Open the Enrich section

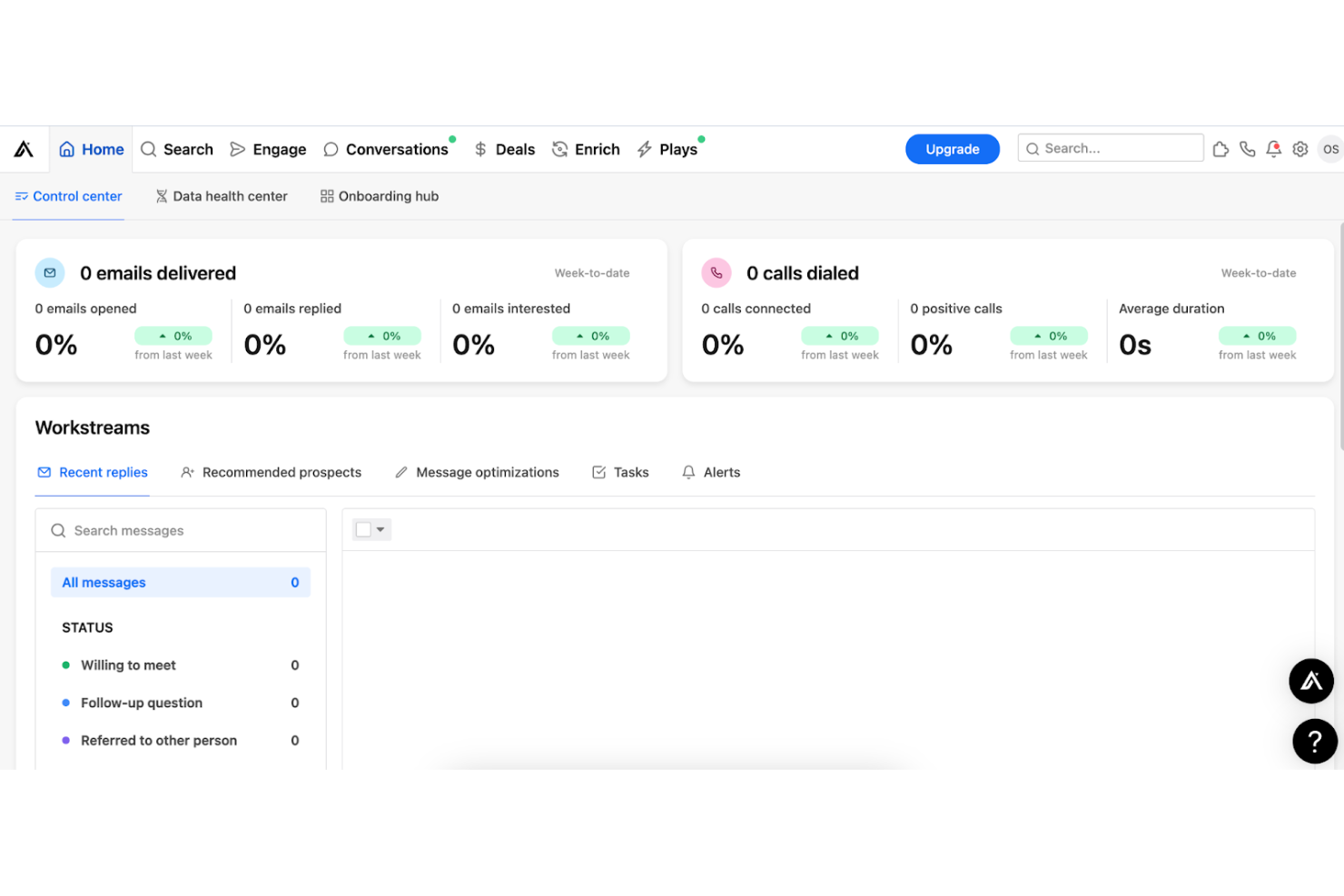coord(586,149)
